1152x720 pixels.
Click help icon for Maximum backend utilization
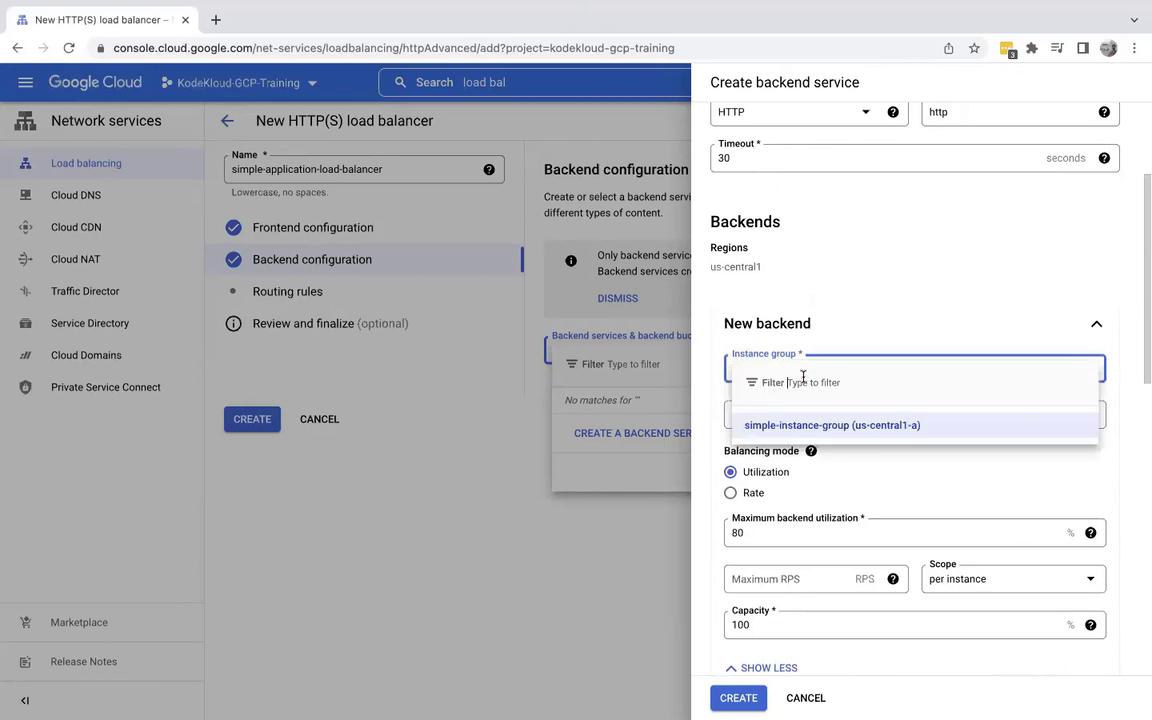1090,533
